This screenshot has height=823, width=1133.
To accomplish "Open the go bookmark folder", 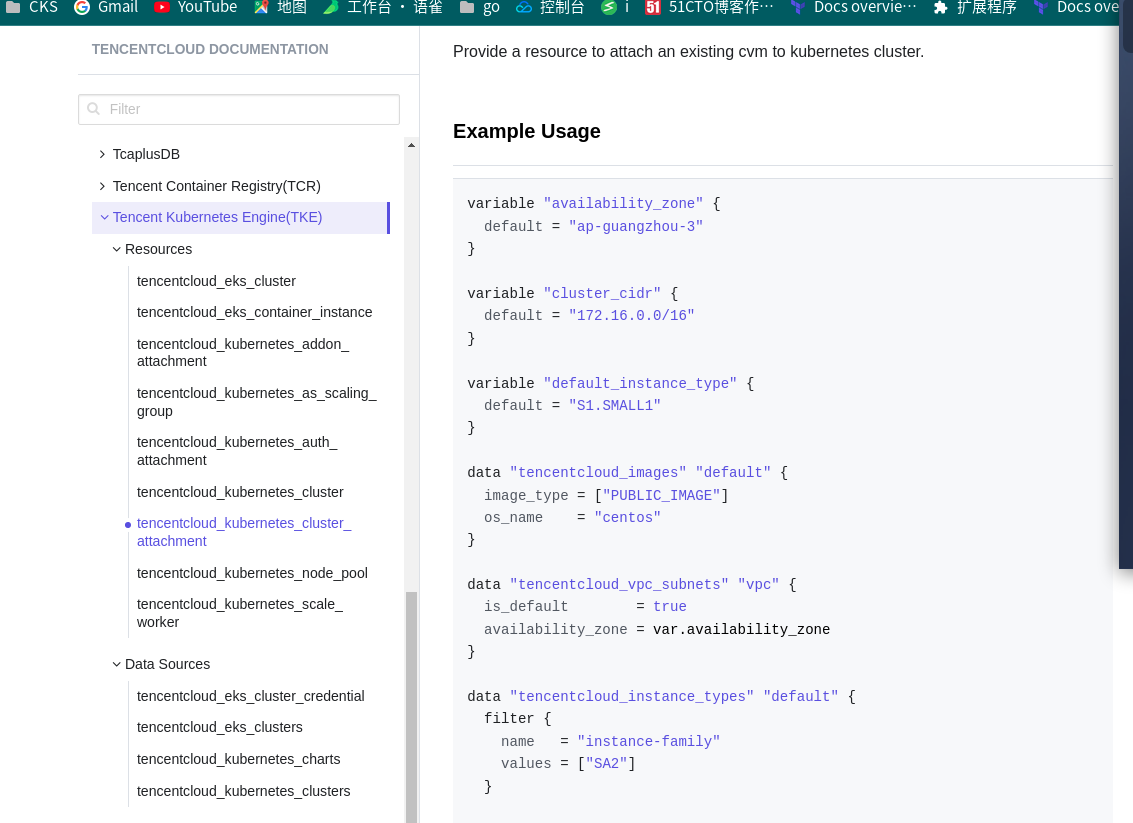I will pos(480,7).
